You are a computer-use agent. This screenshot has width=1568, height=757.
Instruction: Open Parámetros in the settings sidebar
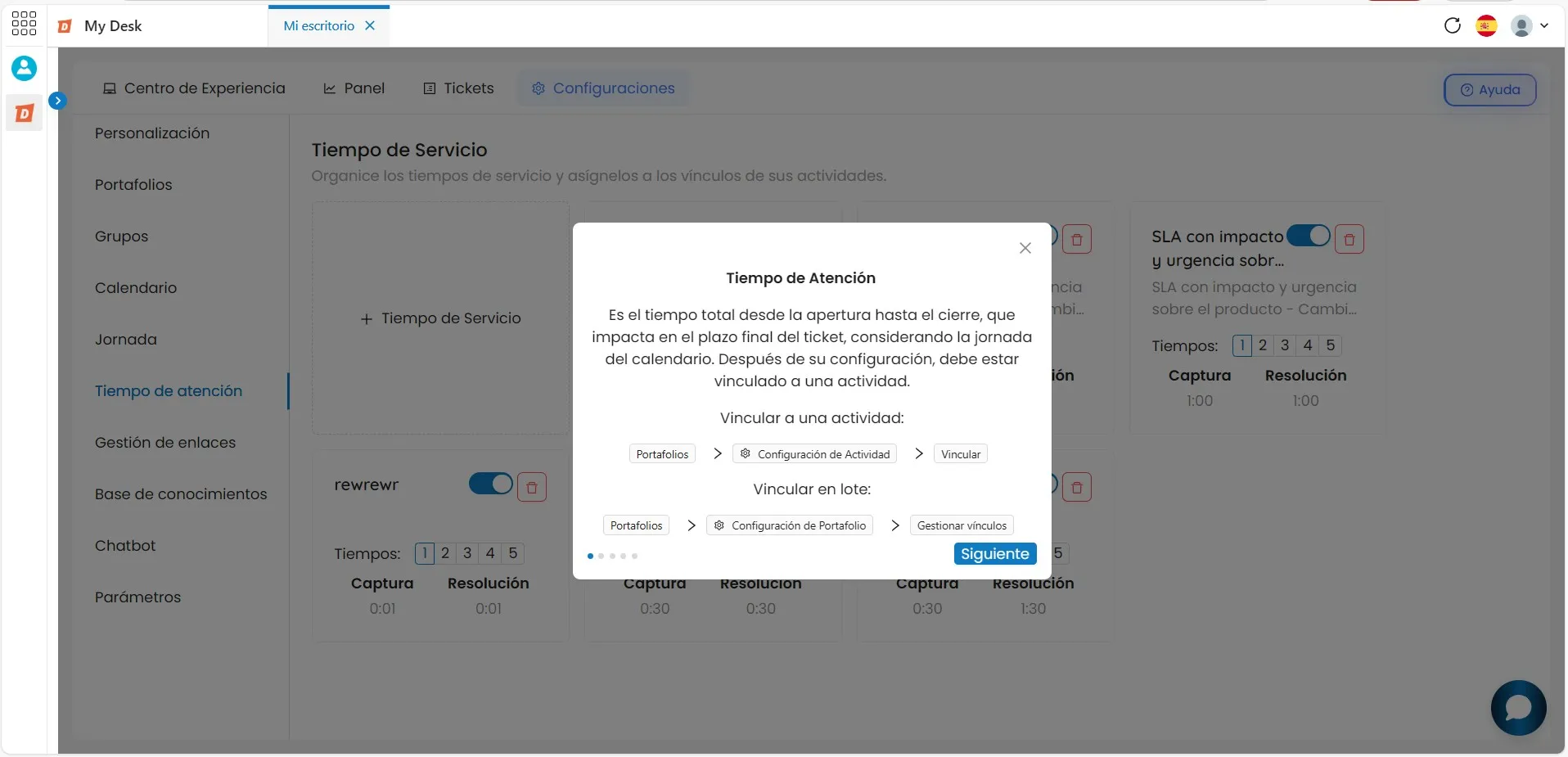[x=137, y=597]
